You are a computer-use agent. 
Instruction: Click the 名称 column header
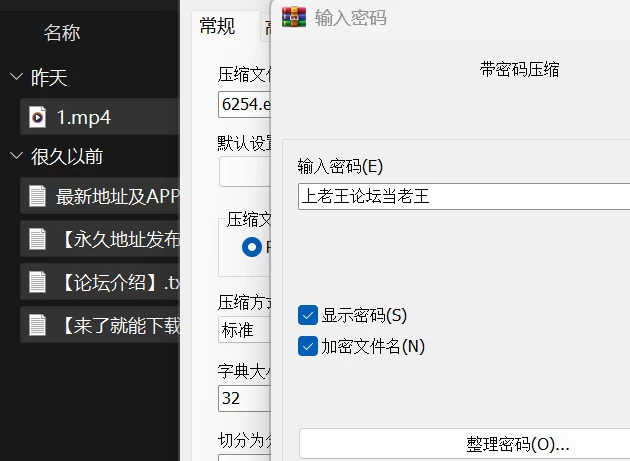click(x=62, y=33)
